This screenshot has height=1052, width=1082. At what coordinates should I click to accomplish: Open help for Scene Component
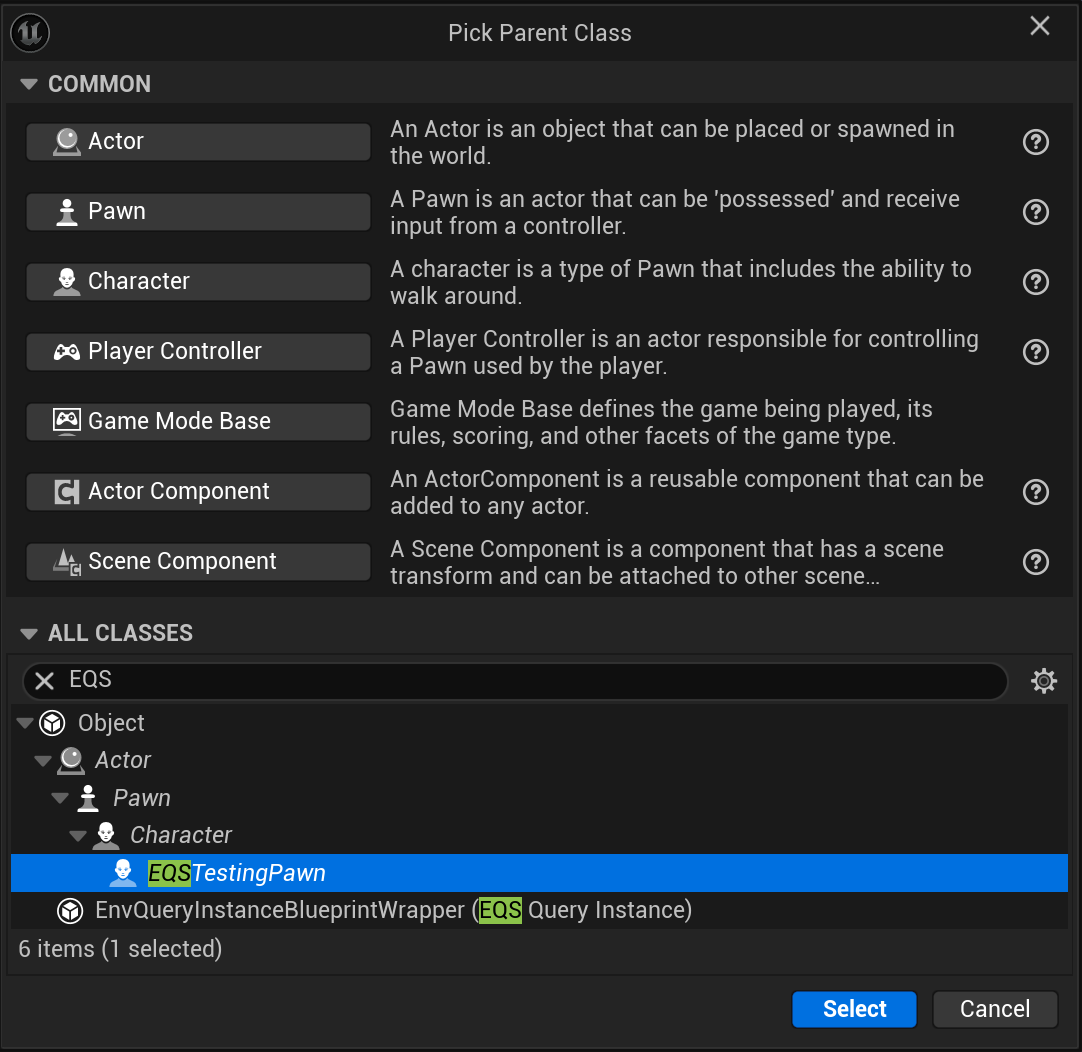pyautogui.click(x=1036, y=562)
